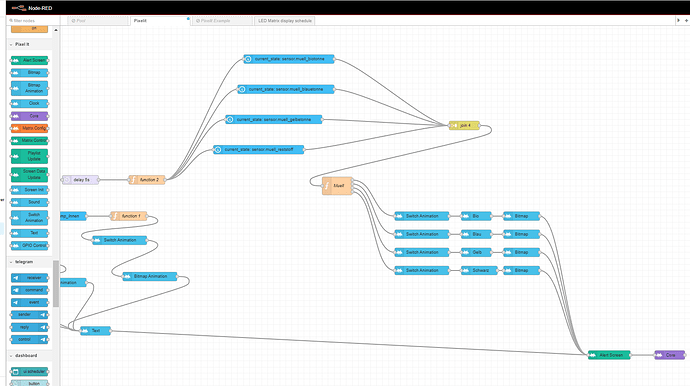
Task: Select the Sound palette node
Action: point(29,202)
